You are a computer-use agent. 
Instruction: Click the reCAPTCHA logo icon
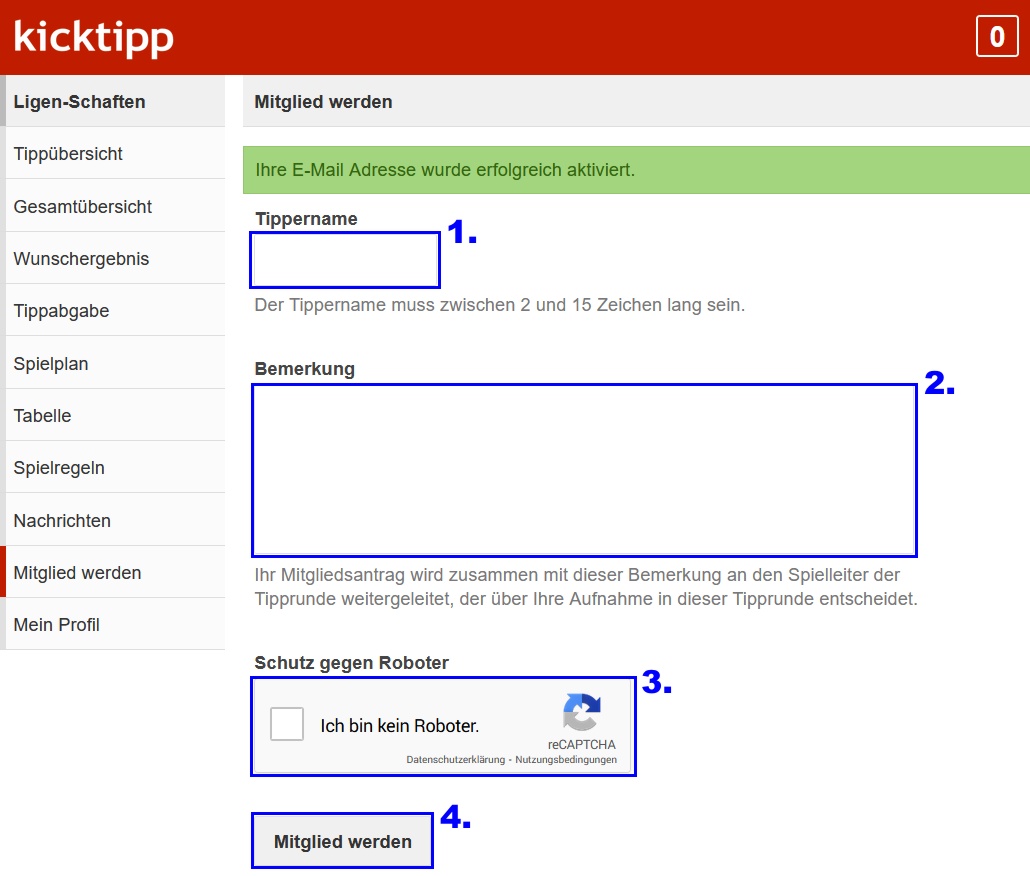point(581,712)
